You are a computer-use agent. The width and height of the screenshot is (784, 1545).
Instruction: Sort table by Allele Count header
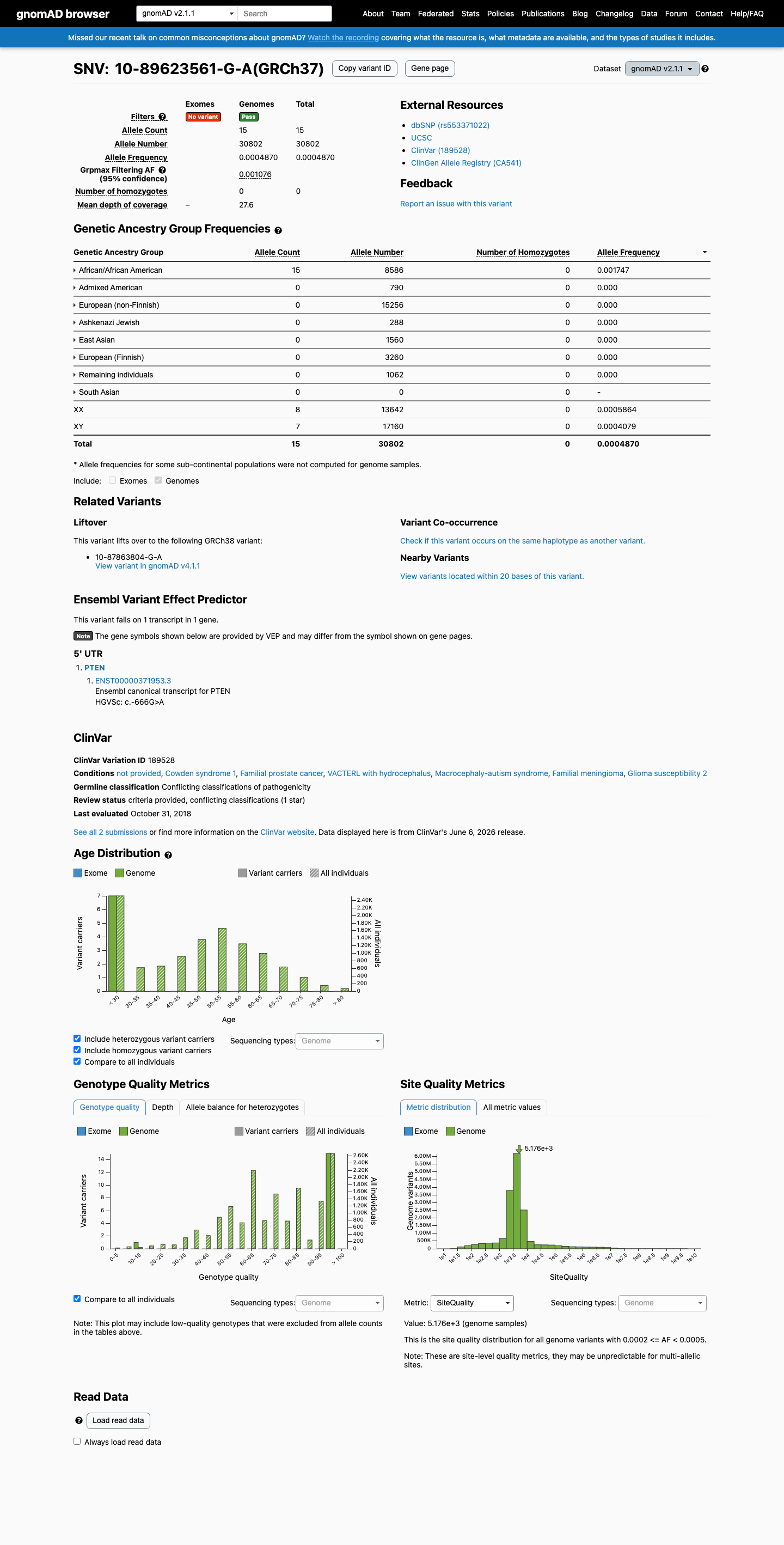[x=277, y=253]
